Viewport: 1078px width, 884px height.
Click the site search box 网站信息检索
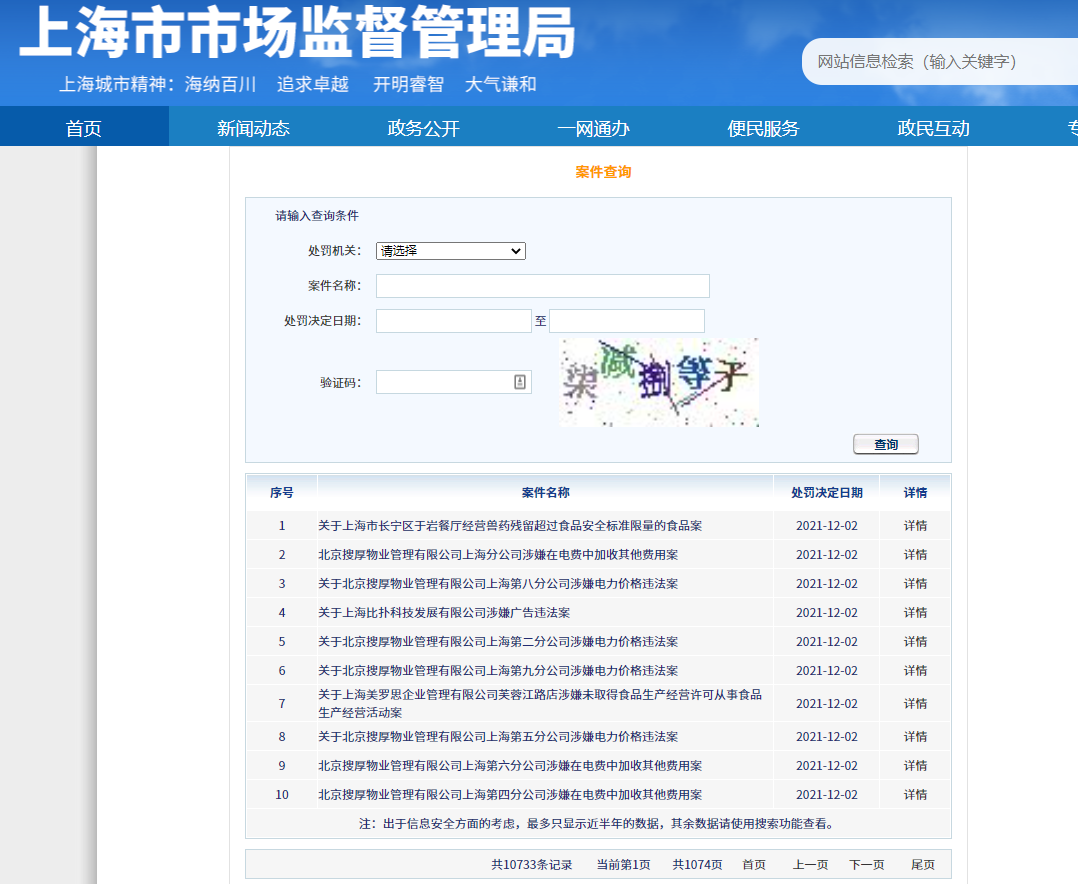pyautogui.click(x=942, y=62)
